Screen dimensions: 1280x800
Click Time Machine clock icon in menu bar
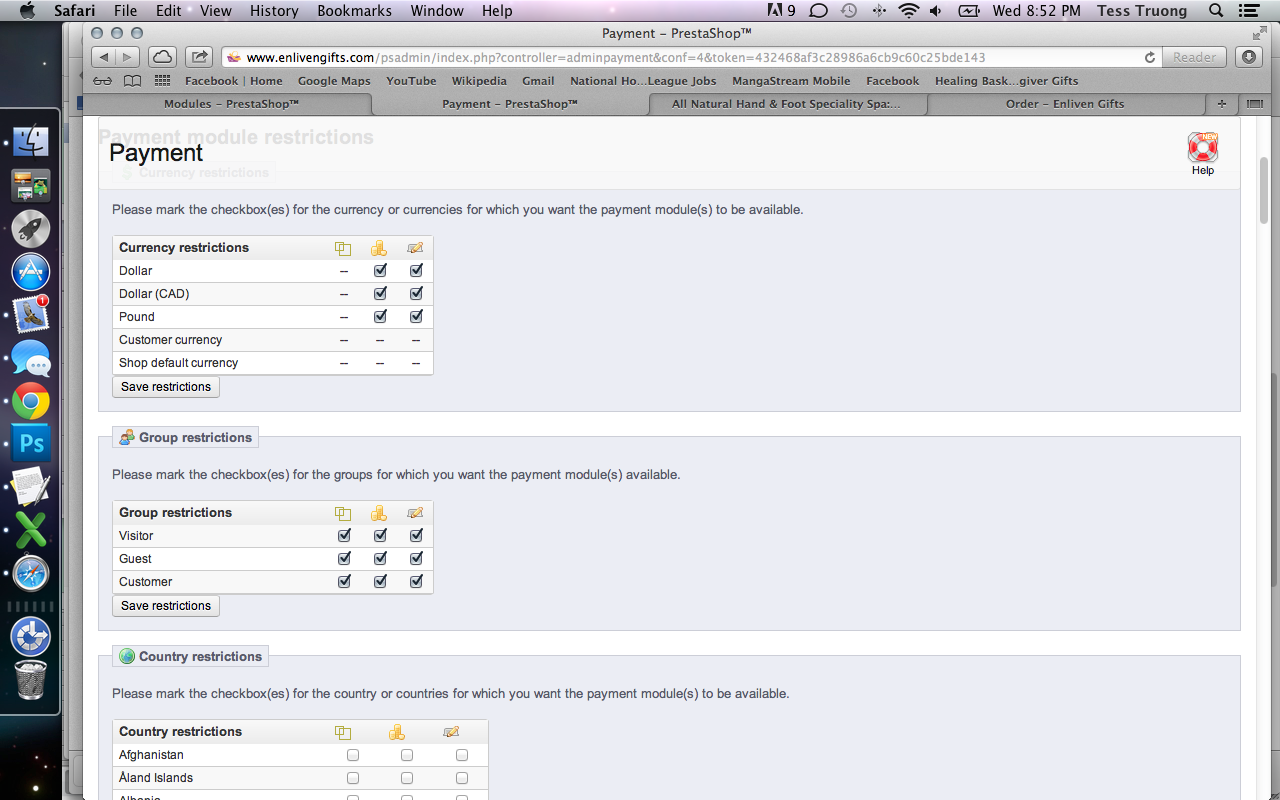click(x=849, y=11)
